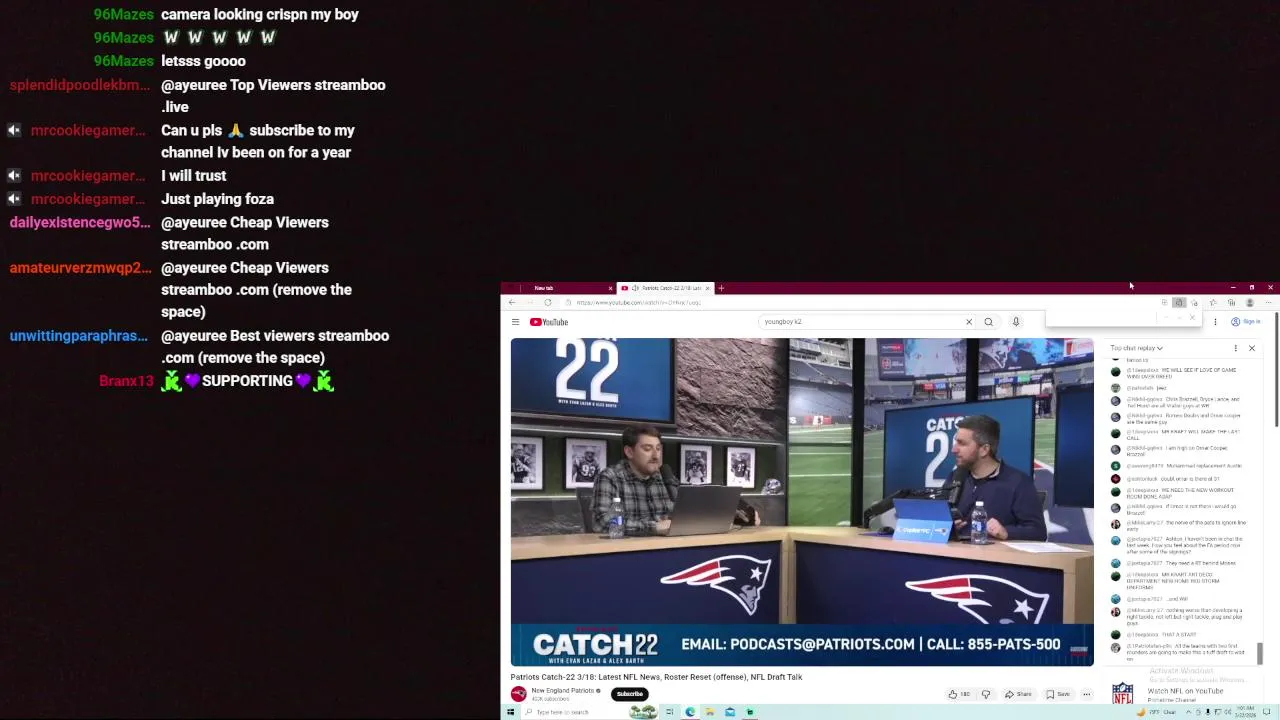The width and height of the screenshot is (1280, 720).
Task: Clear the YouTube search box text
Action: point(968,322)
